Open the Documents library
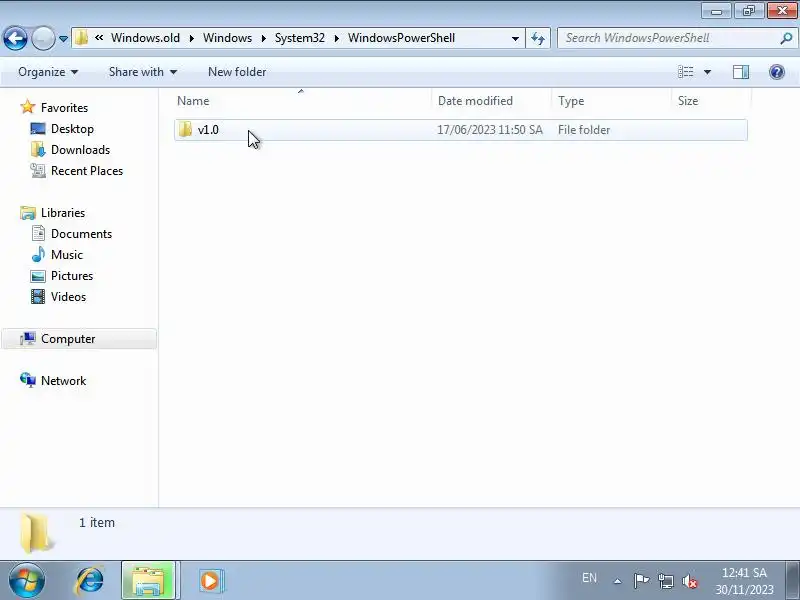 tap(82, 234)
